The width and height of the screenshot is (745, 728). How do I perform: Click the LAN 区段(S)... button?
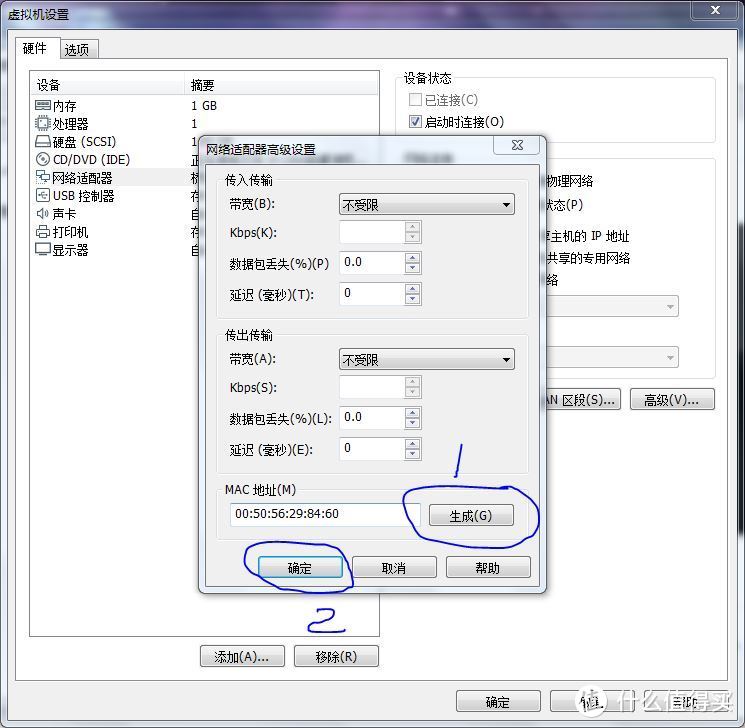point(583,400)
